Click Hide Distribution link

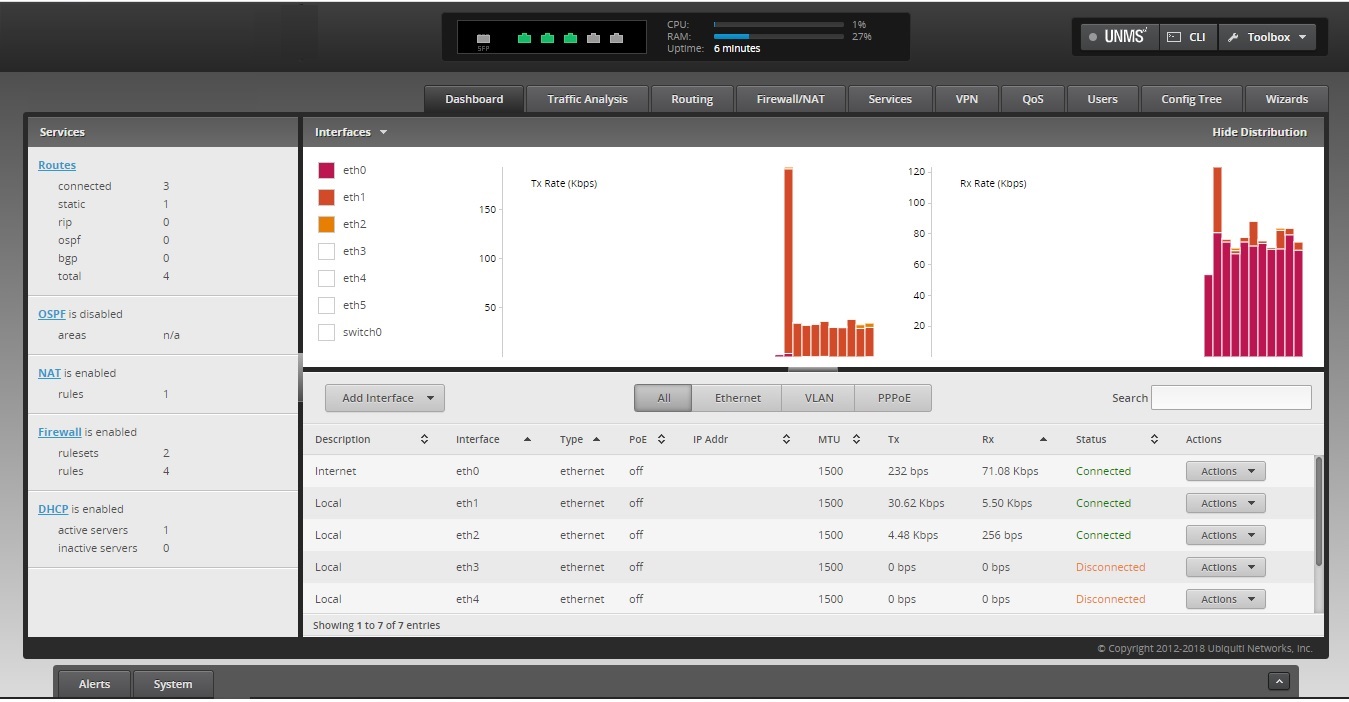pyautogui.click(x=1259, y=132)
